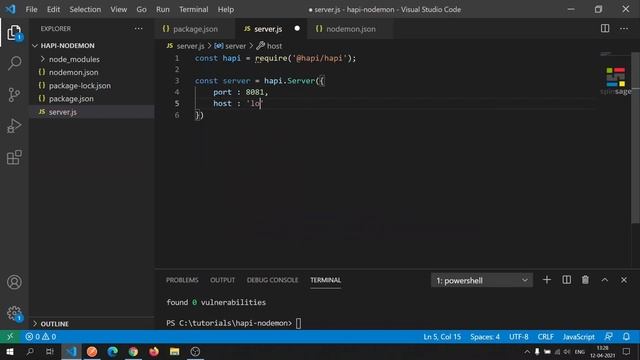
Task: Open the Extensions view
Action: point(14,157)
